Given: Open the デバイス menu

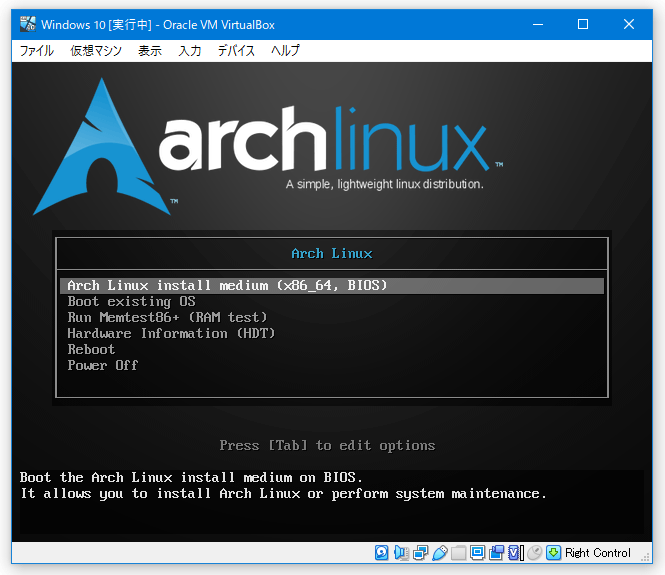Looking at the screenshot, I should click(x=236, y=51).
